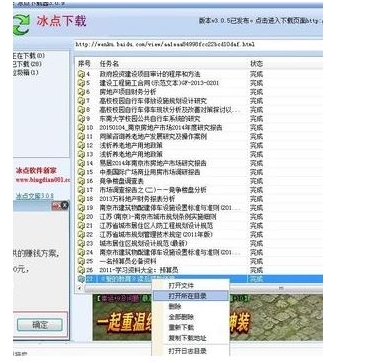
Task: Choose 打开日志目录 in the context menu
Action: (x=187, y=351)
